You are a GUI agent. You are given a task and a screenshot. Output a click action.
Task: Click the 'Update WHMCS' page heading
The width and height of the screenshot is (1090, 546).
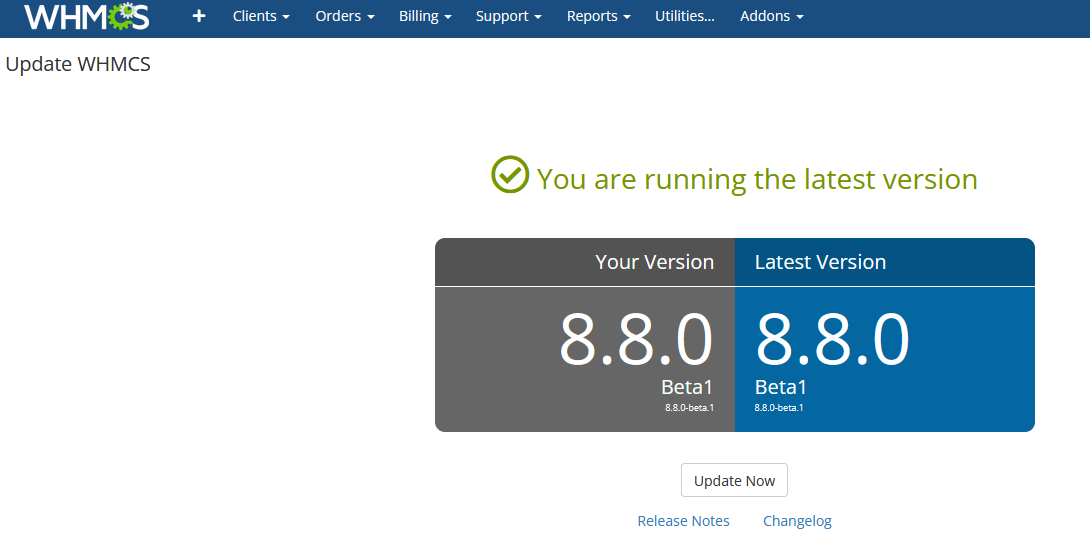tap(78, 64)
